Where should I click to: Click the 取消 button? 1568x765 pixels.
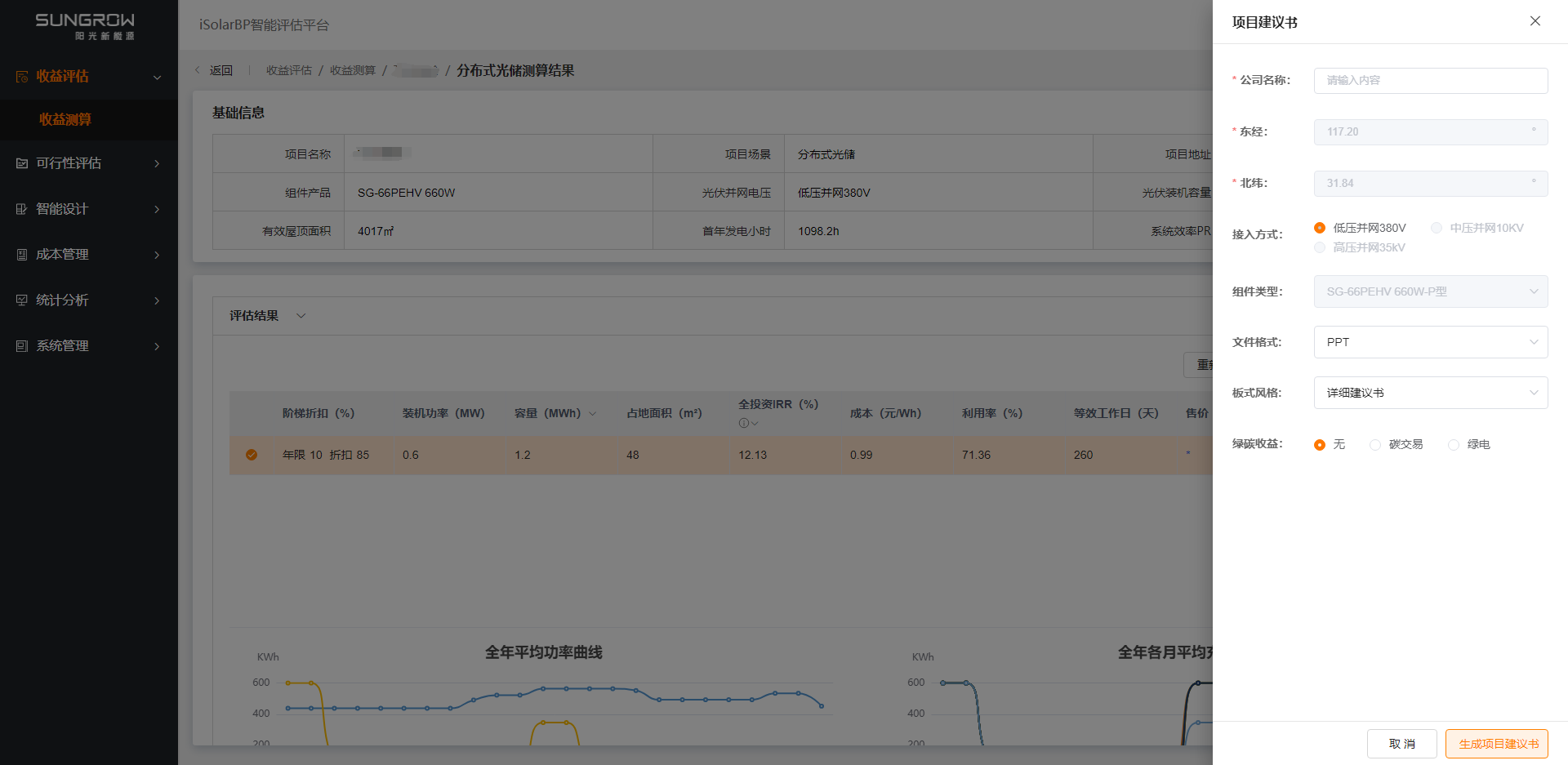1401,744
